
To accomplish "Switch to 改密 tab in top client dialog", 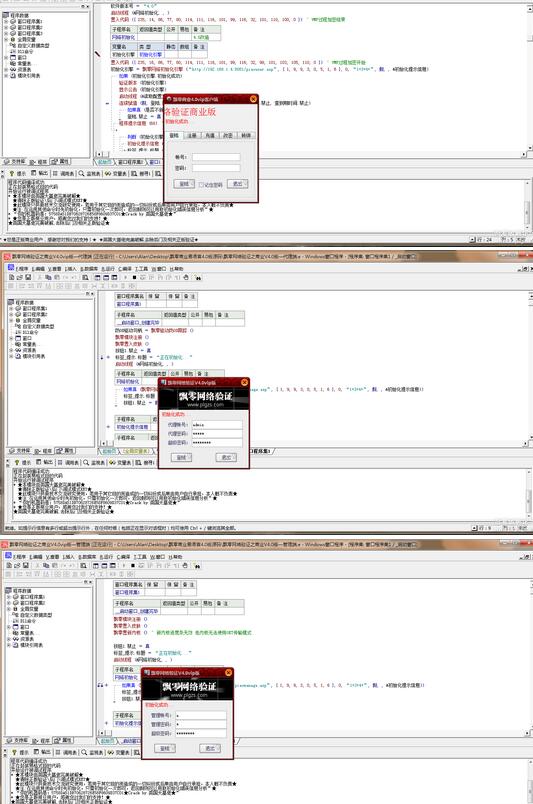I will click(228, 135).
